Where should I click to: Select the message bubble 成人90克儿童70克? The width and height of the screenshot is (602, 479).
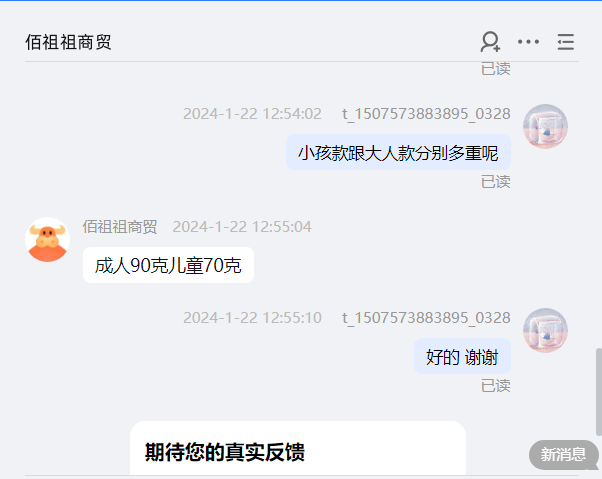[x=168, y=265]
